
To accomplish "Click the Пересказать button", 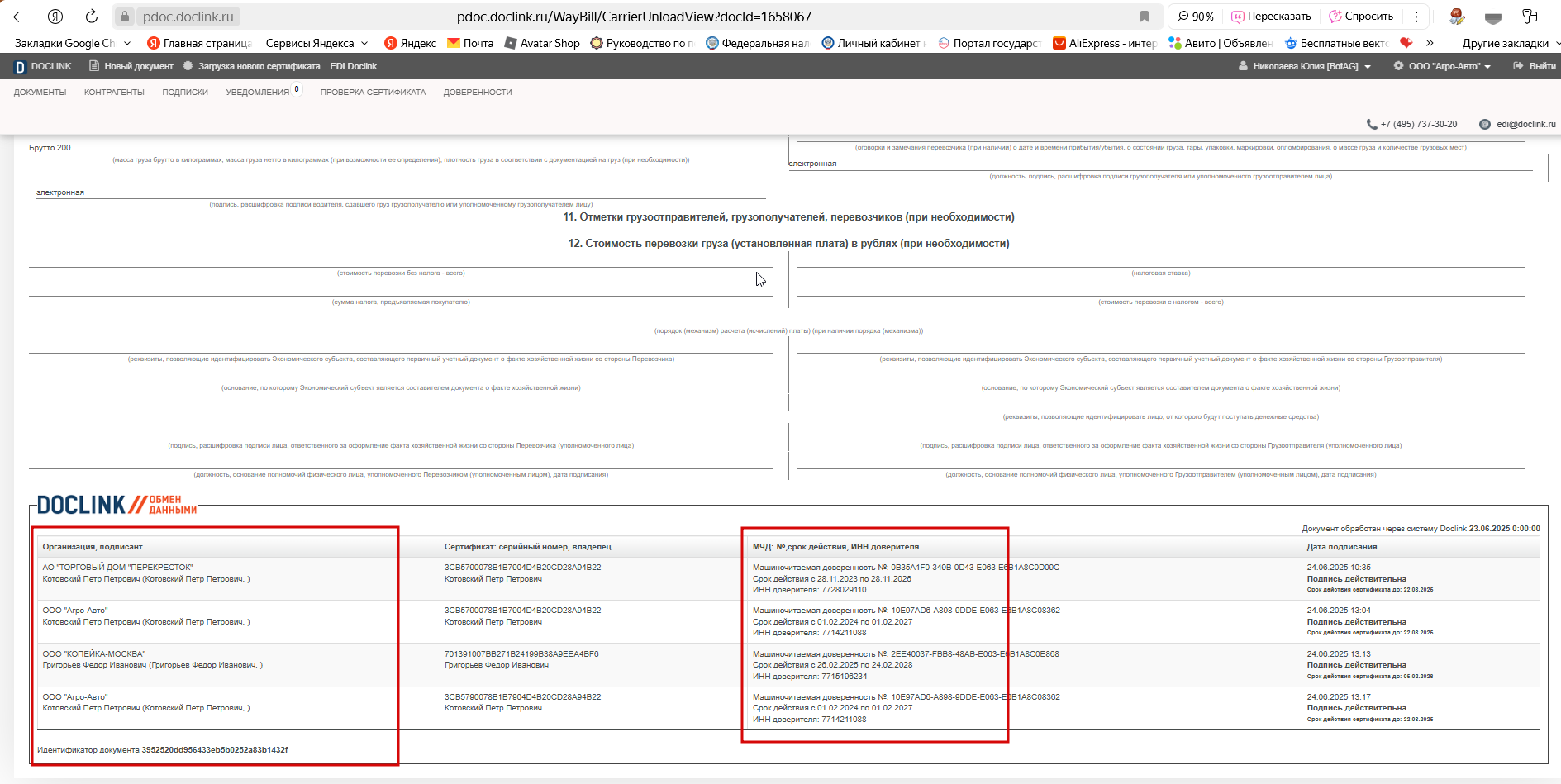I will 1271,17.
